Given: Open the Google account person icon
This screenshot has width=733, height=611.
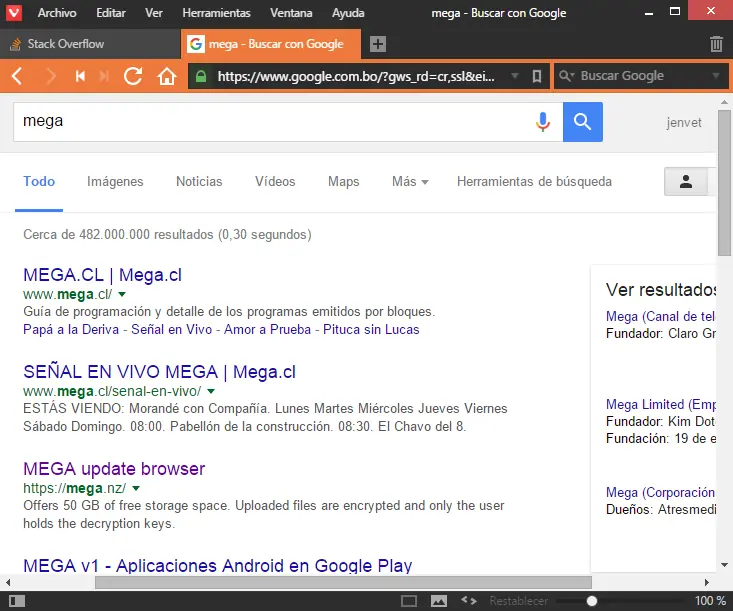Looking at the screenshot, I should click(x=686, y=181).
